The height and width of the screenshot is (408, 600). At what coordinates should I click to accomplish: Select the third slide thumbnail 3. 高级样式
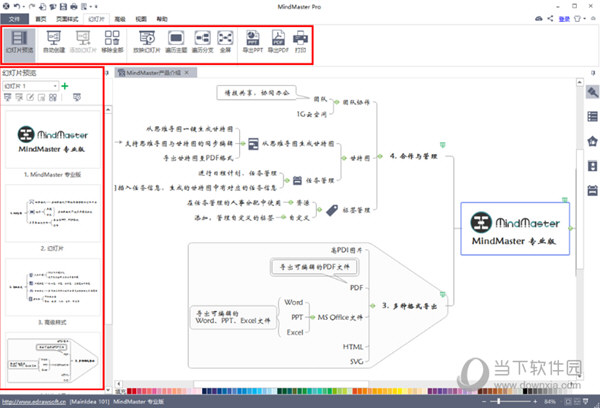53,287
